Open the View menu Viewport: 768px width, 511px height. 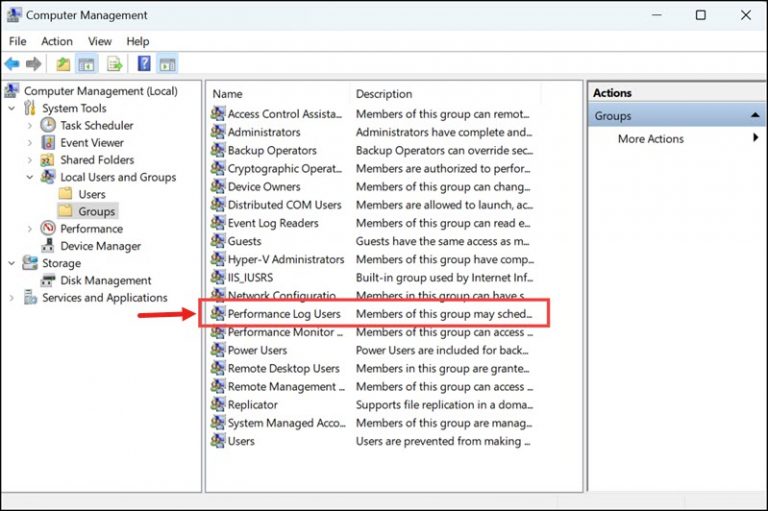point(100,42)
